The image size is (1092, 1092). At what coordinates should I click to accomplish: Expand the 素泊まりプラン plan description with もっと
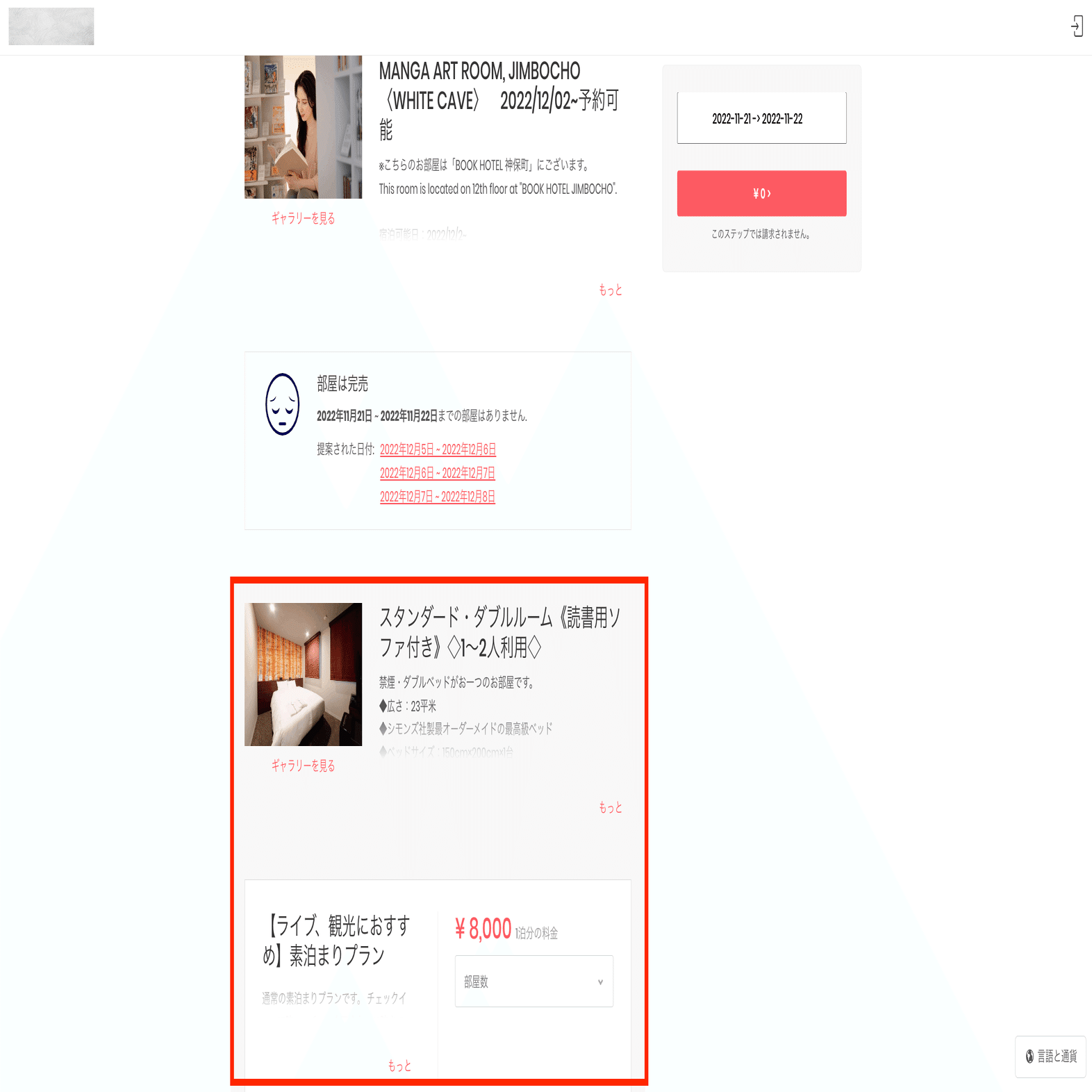pyautogui.click(x=399, y=1066)
